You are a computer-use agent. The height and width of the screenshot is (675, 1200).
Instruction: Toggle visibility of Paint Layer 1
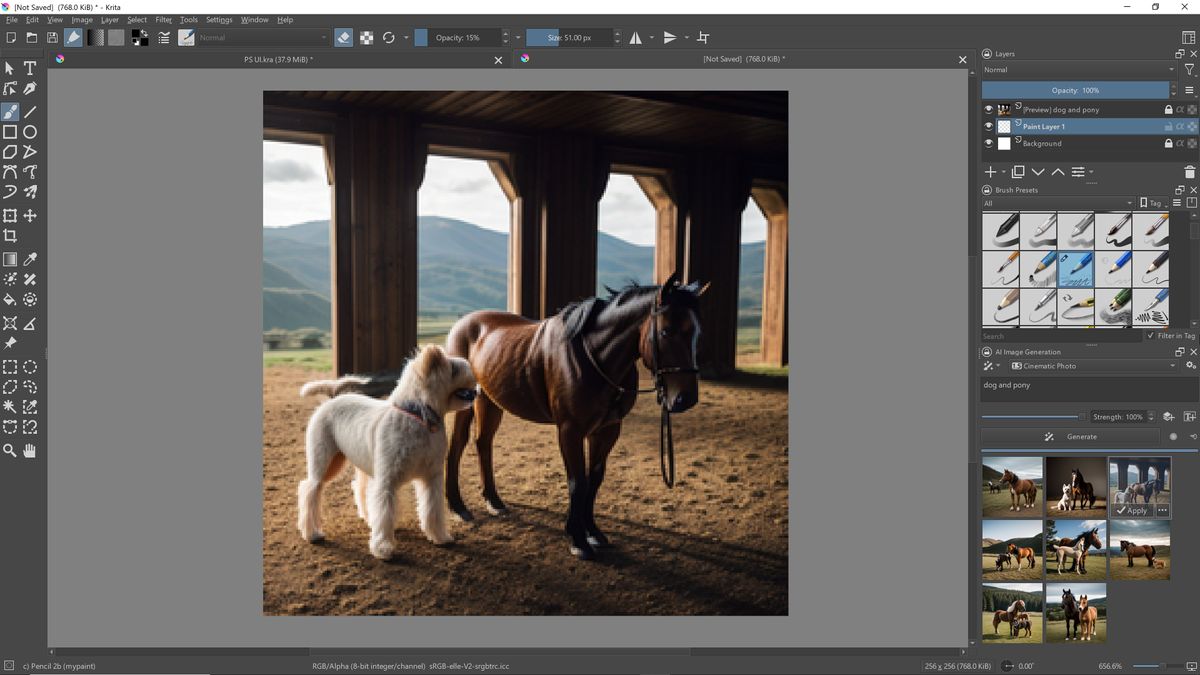(988, 126)
